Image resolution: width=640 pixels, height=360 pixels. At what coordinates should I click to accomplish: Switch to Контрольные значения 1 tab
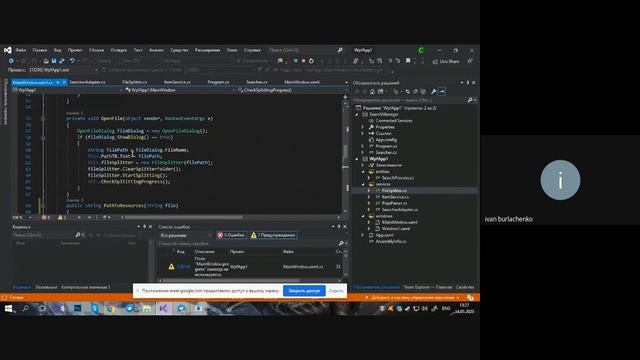tap(86, 287)
